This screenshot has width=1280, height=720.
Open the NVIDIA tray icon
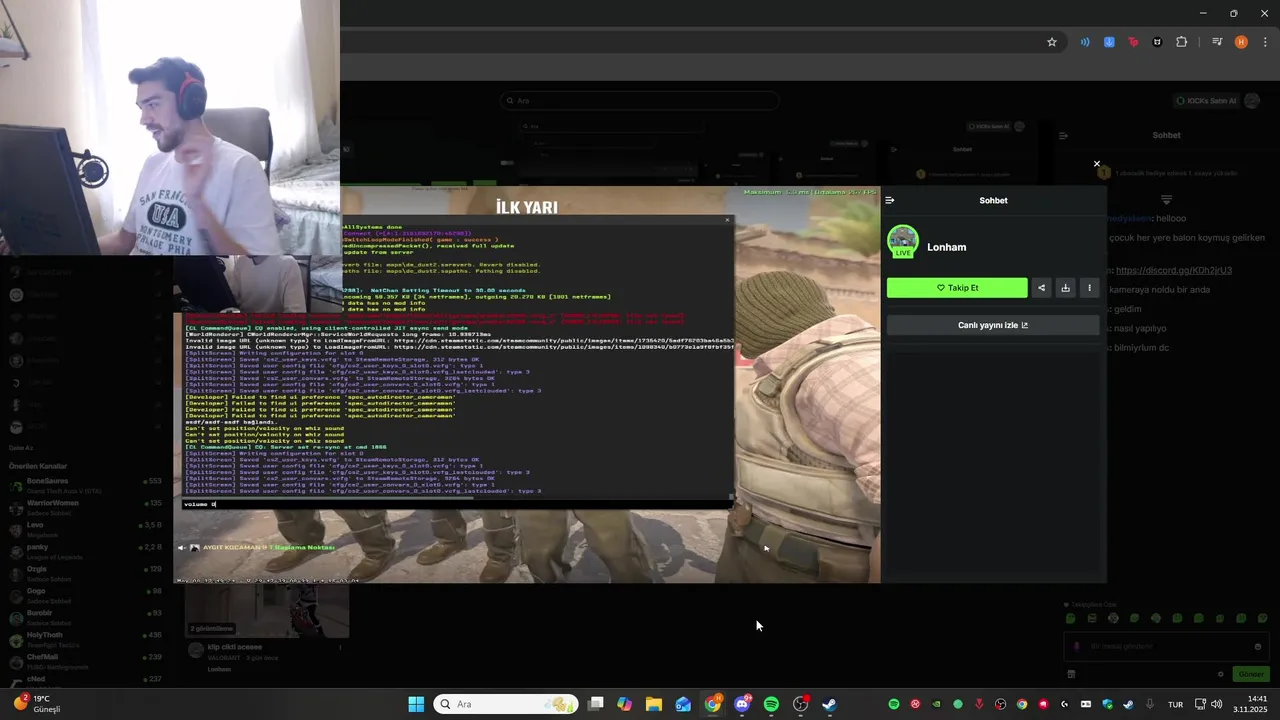pyautogui.click(x=936, y=704)
